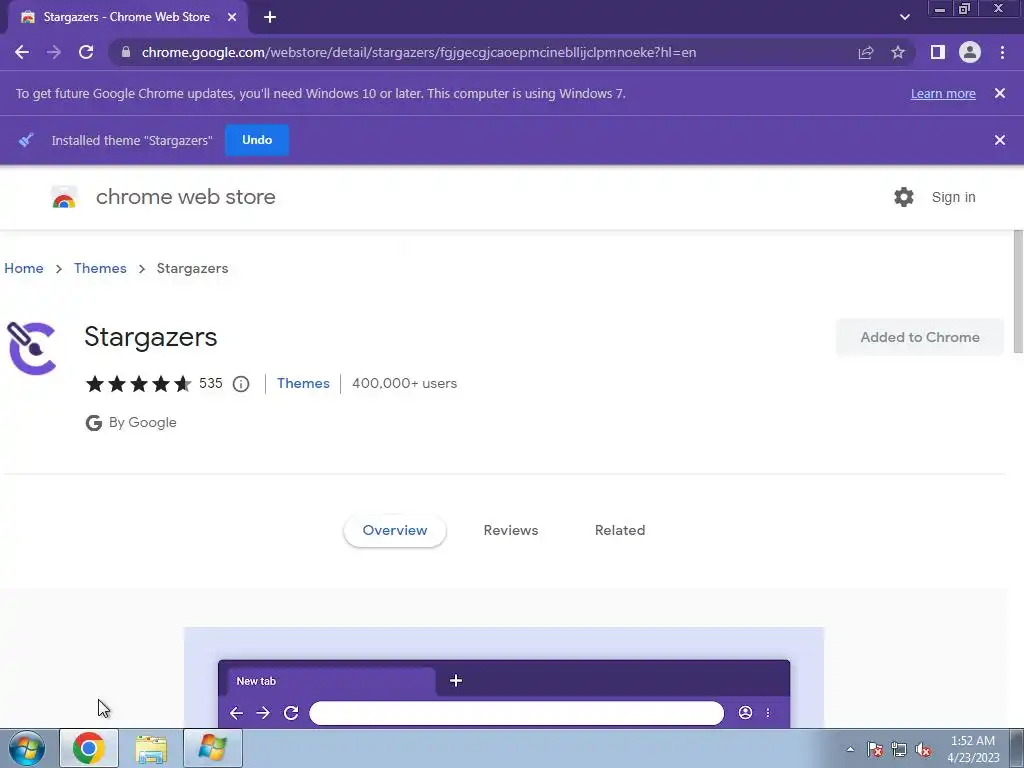1024x768 pixels.
Task: Click the Windows flag taskbar icon
Action: (213, 748)
